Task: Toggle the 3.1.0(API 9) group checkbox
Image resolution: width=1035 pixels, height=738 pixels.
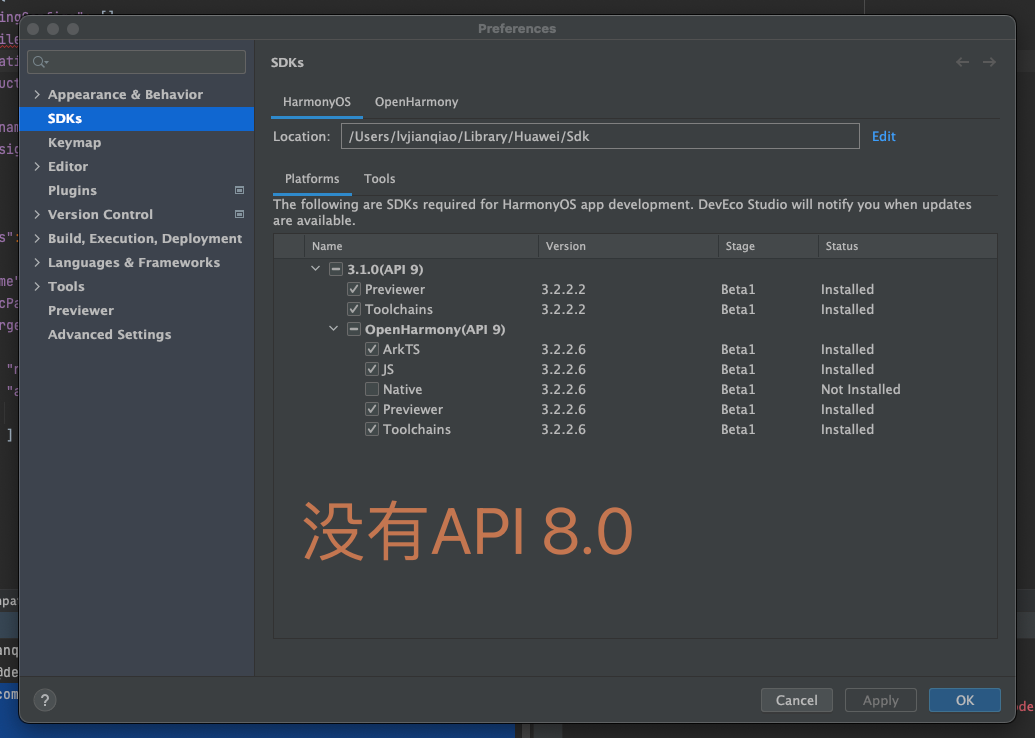Action: click(336, 269)
